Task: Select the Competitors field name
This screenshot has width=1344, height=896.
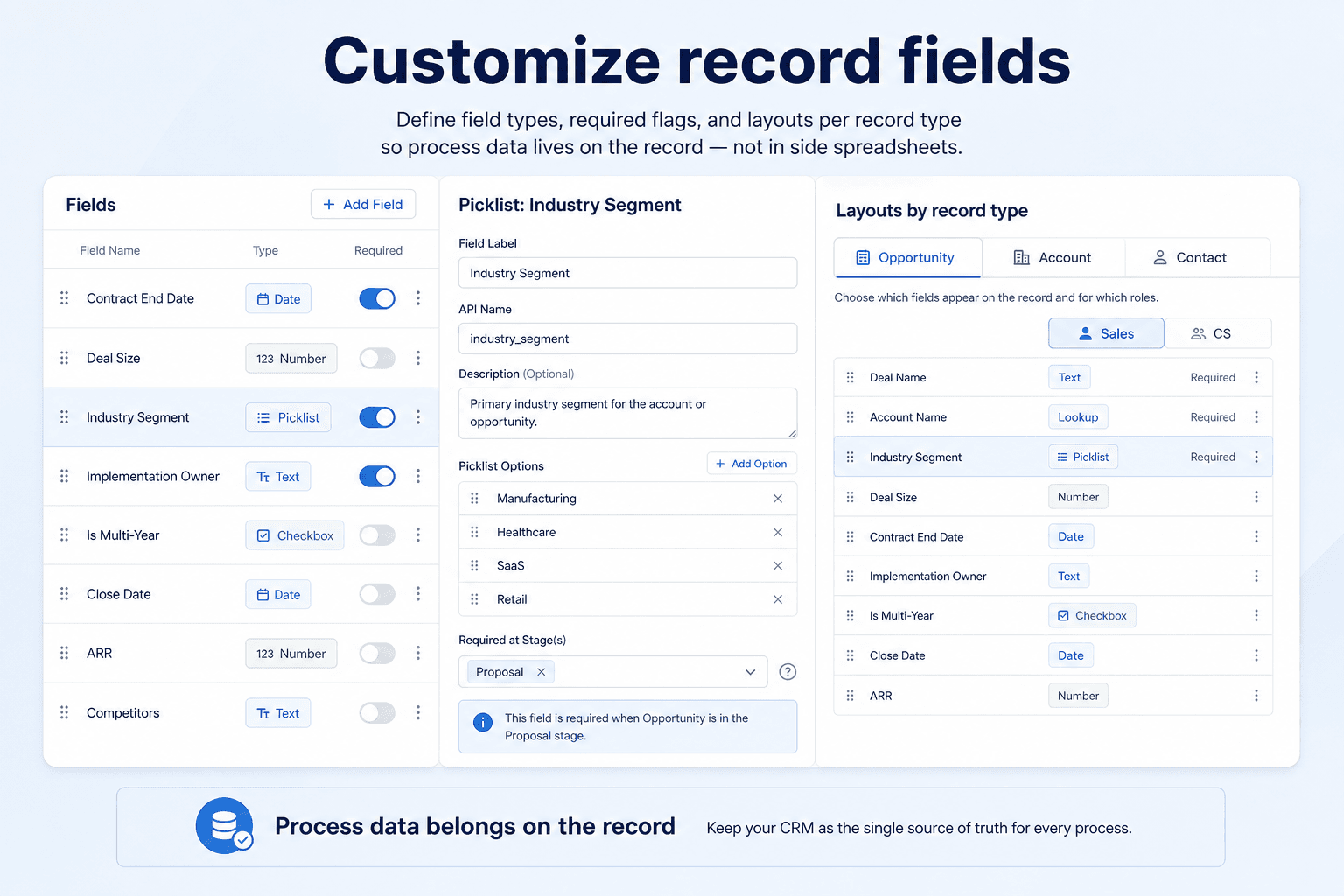Action: pos(122,712)
